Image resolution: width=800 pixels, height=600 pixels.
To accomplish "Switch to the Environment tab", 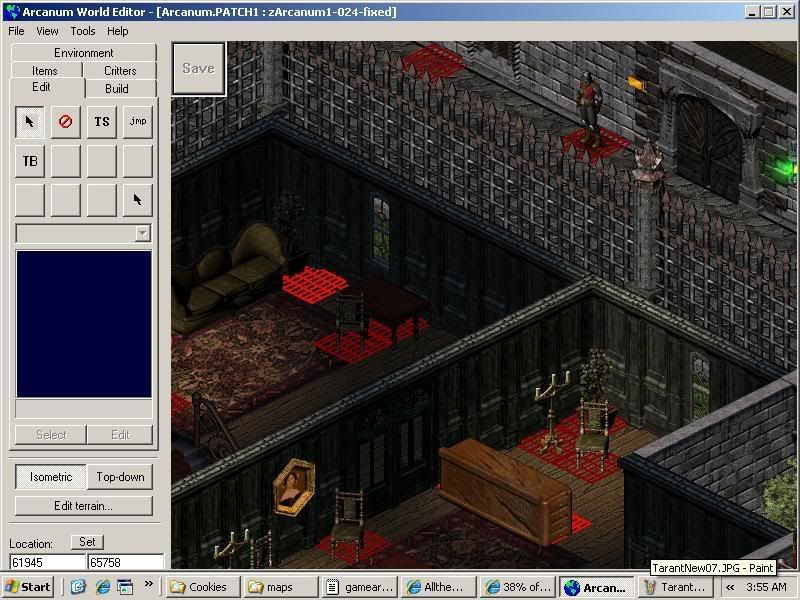I will pyautogui.click(x=84, y=53).
